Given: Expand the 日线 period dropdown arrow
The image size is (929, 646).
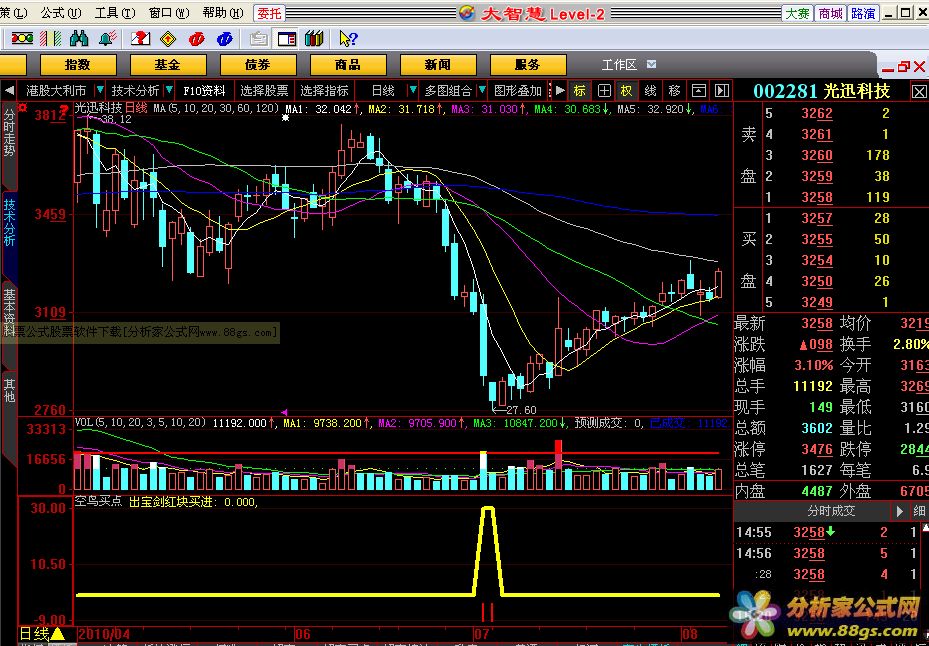Looking at the screenshot, I should pyautogui.click(x=413, y=91).
